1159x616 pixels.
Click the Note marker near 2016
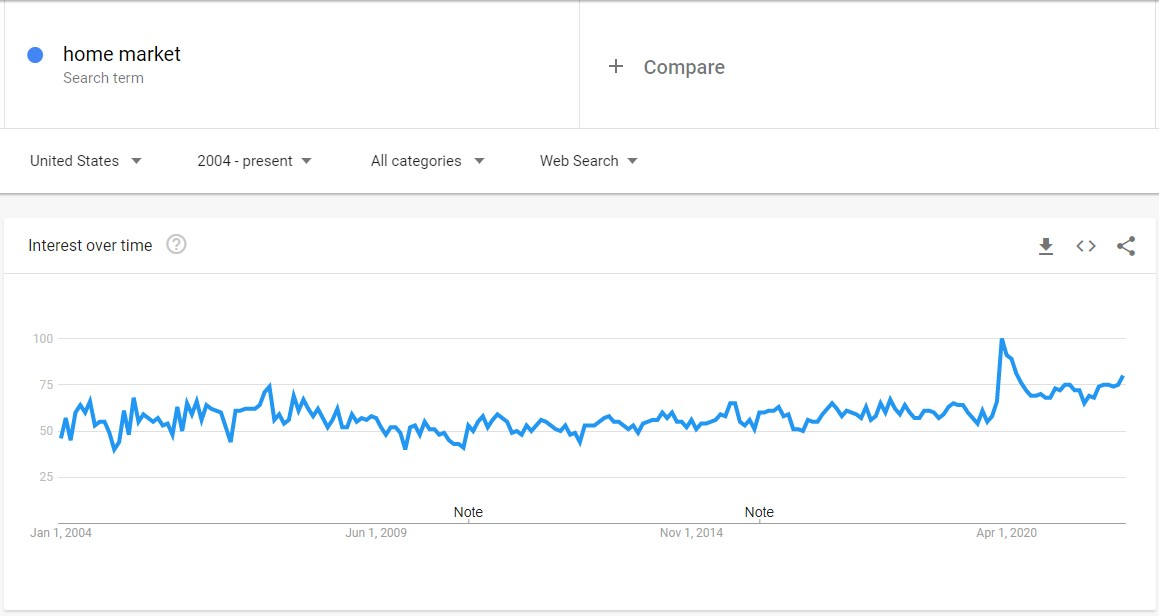[x=759, y=512]
